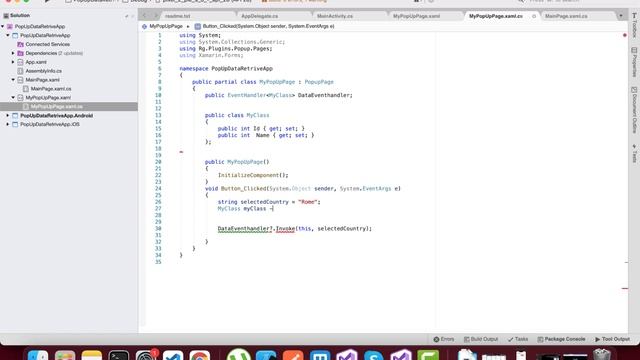Collapse the MyPopUpPage.xaml node
The height and width of the screenshot is (360, 640).
(13, 98)
